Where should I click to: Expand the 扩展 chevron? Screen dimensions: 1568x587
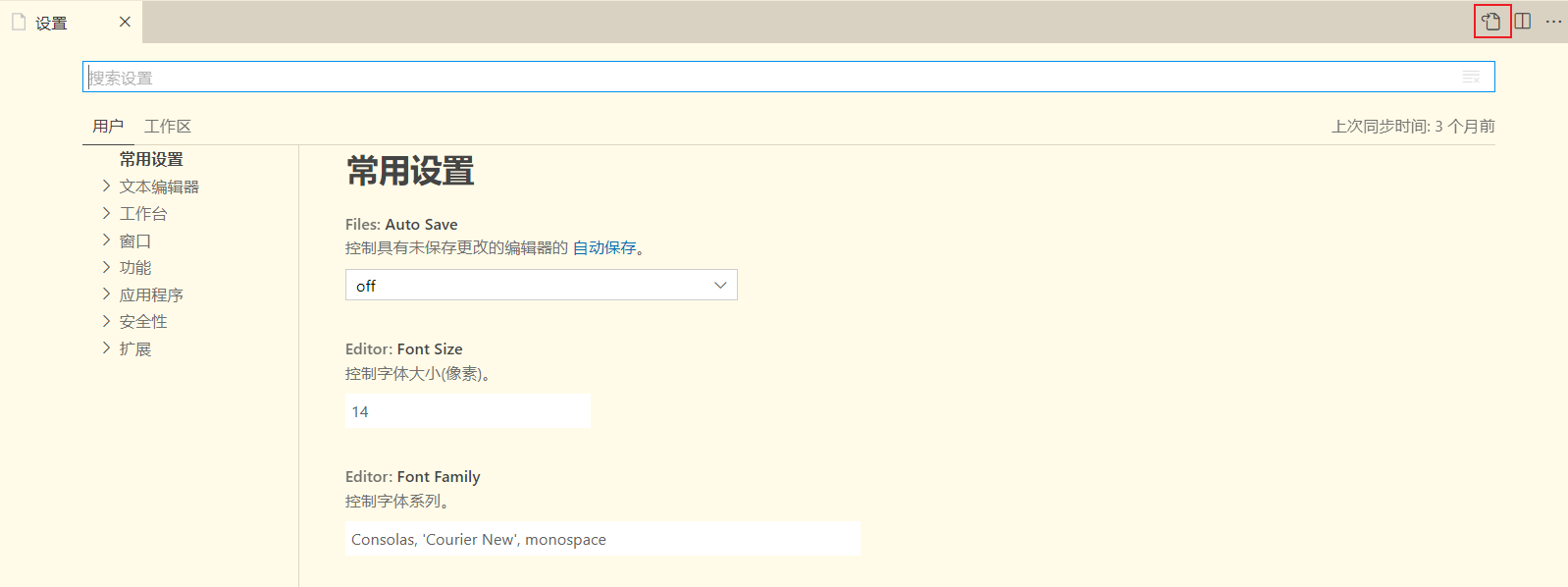pyautogui.click(x=106, y=347)
